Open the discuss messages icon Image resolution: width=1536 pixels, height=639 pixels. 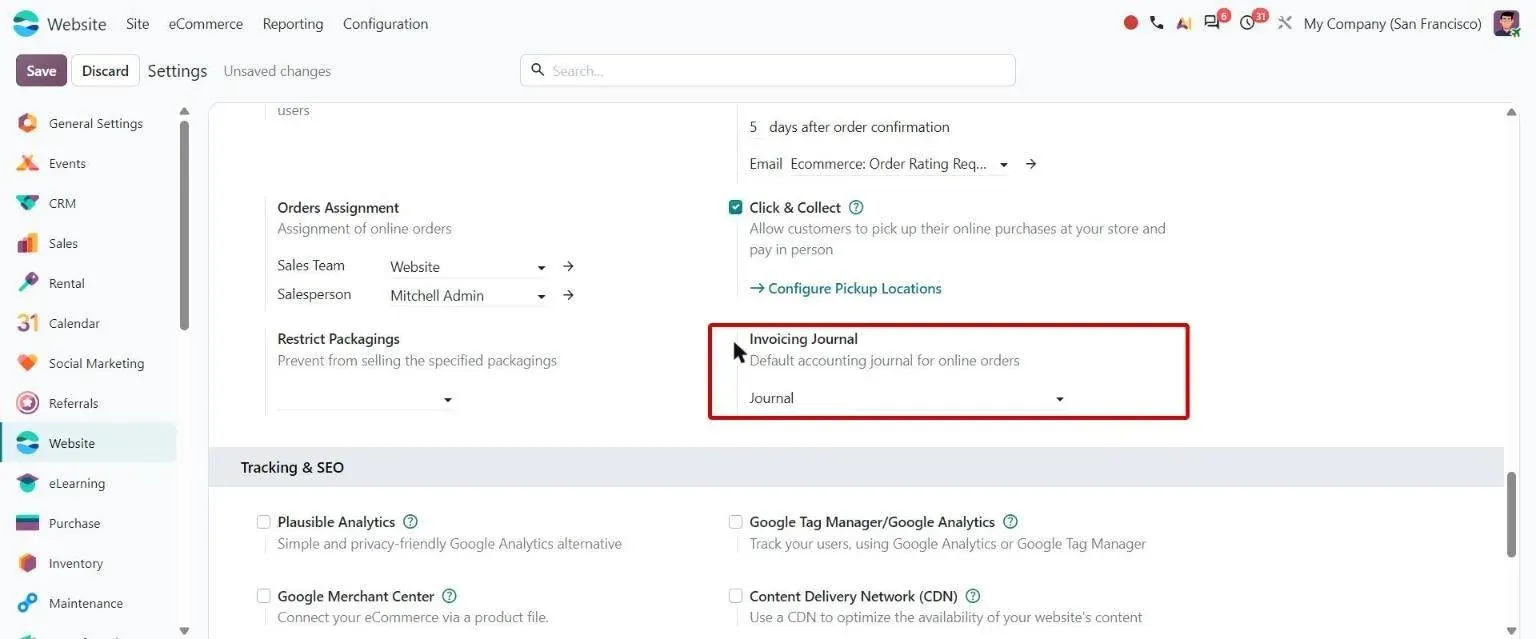tap(1213, 23)
